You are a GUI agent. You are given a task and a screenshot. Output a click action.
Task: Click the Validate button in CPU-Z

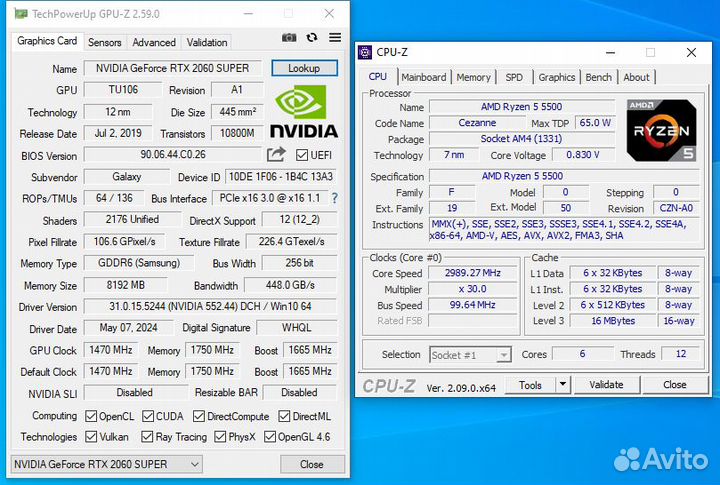[x=606, y=384]
